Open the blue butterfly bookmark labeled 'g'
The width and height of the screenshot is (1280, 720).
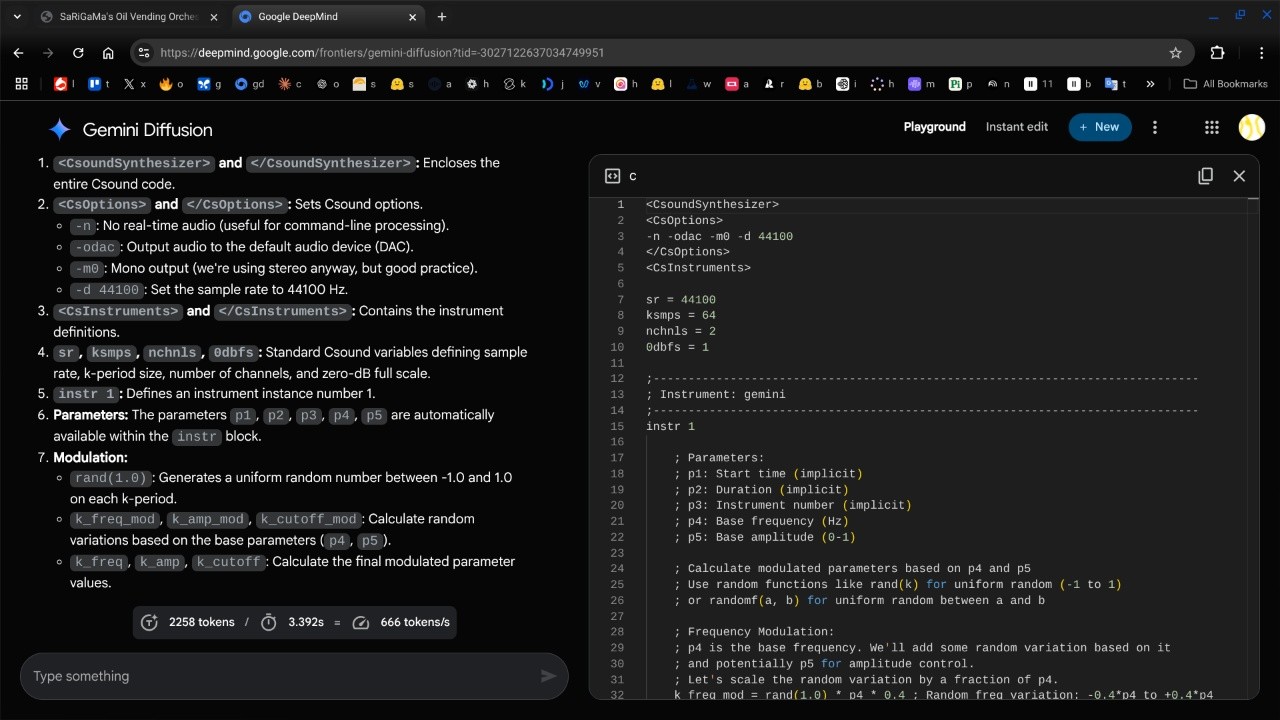[x=209, y=84]
